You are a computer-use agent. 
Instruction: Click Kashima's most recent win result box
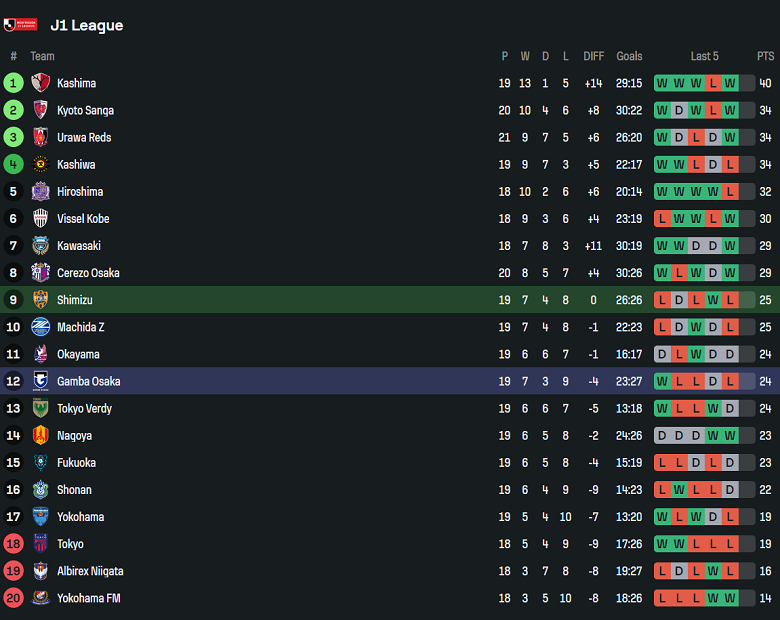730,83
